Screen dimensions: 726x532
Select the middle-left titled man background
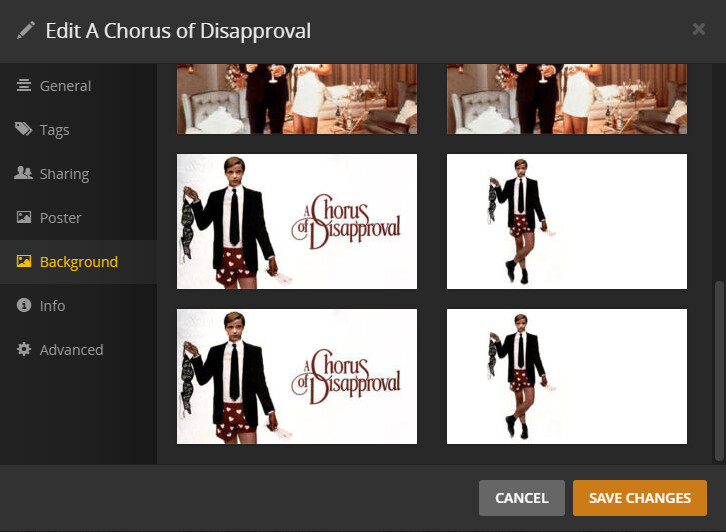297,221
